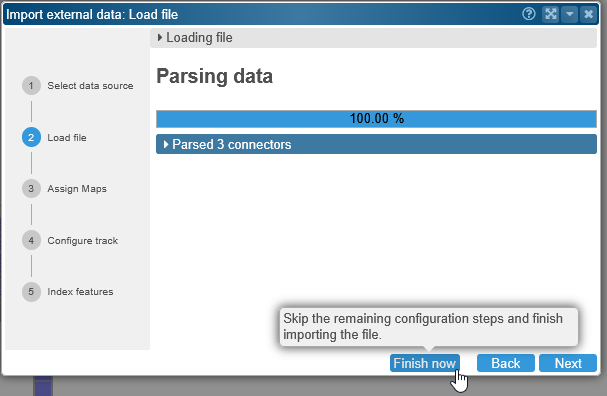Click the dialog title bar text
Image resolution: width=607 pixels, height=396 pixels.
point(92,14)
